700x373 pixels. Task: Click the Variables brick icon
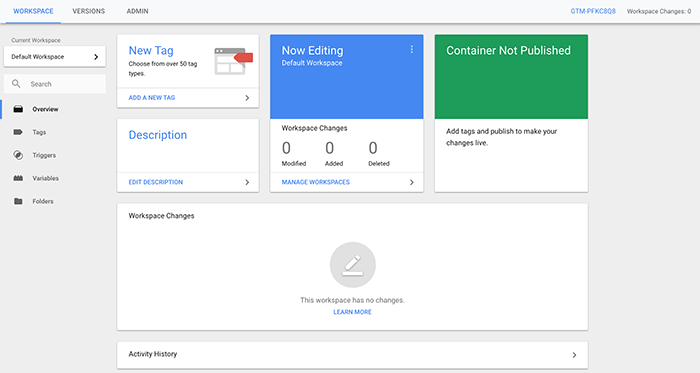[18, 178]
